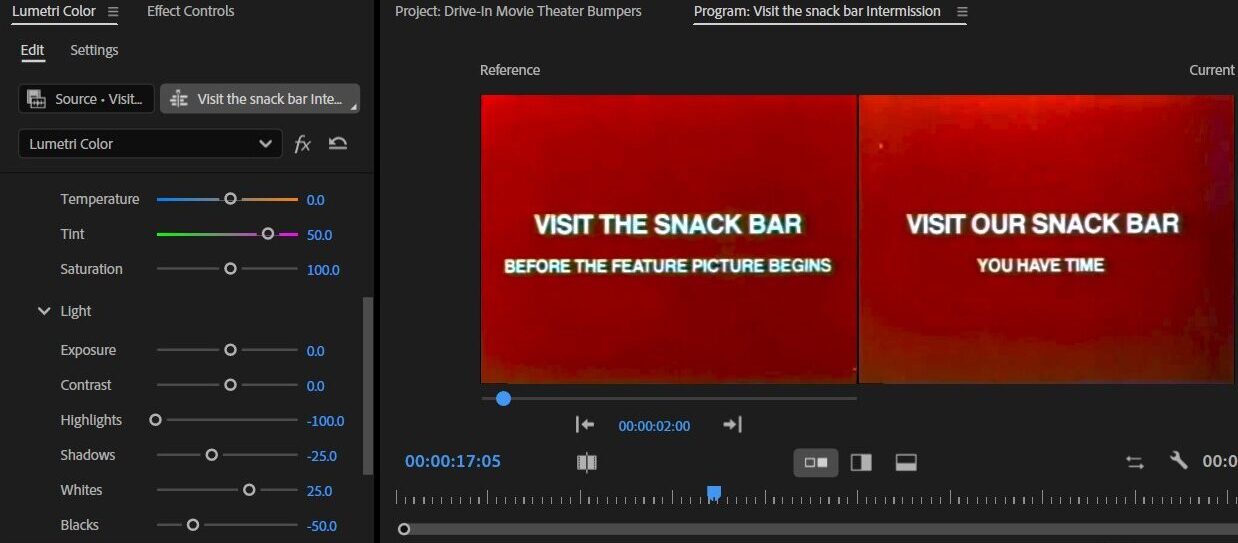The height and width of the screenshot is (543, 1238).
Task: Click the Tint value 50.0
Action: click(x=319, y=235)
